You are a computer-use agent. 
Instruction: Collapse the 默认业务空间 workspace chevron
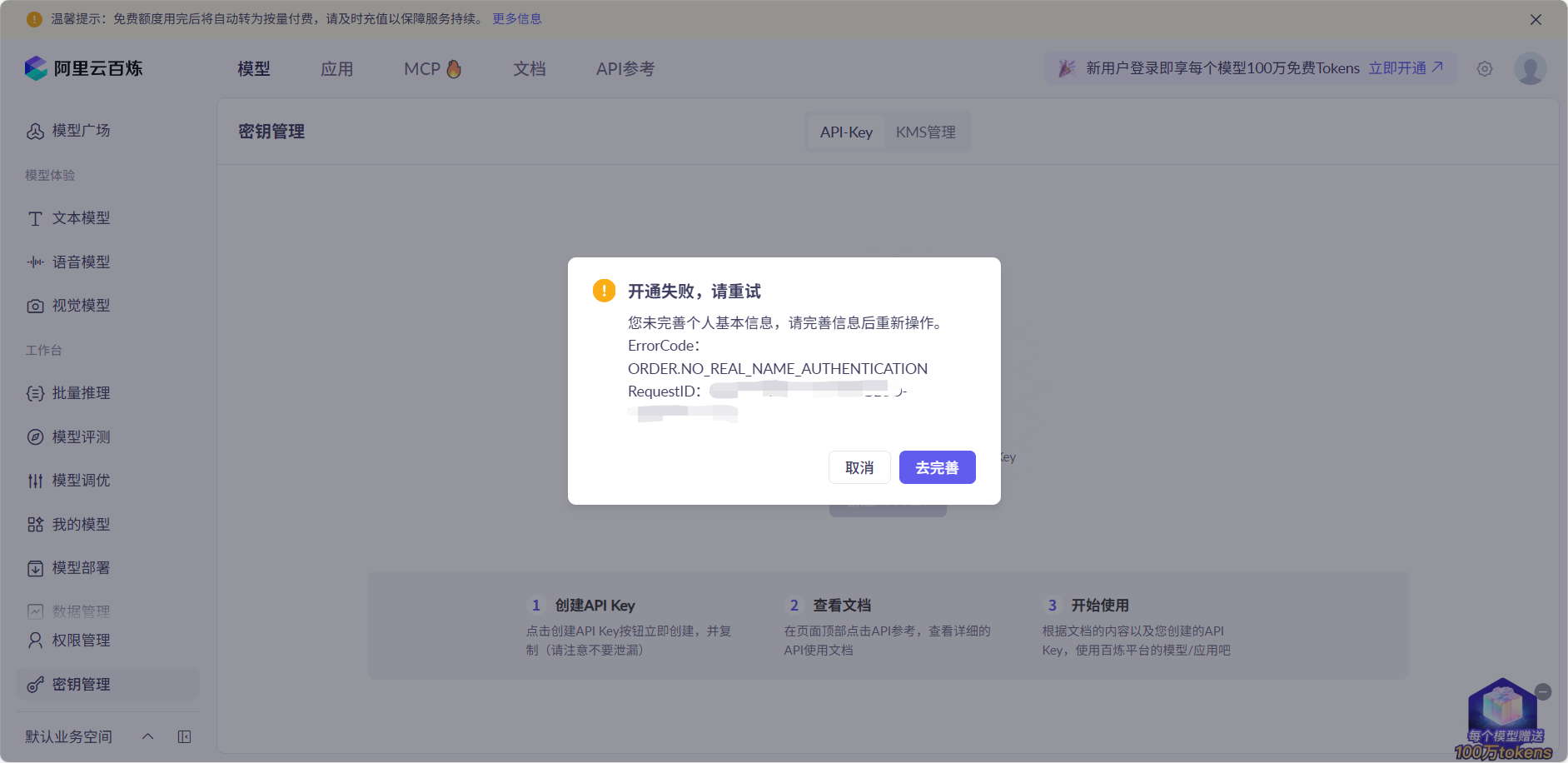147,736
